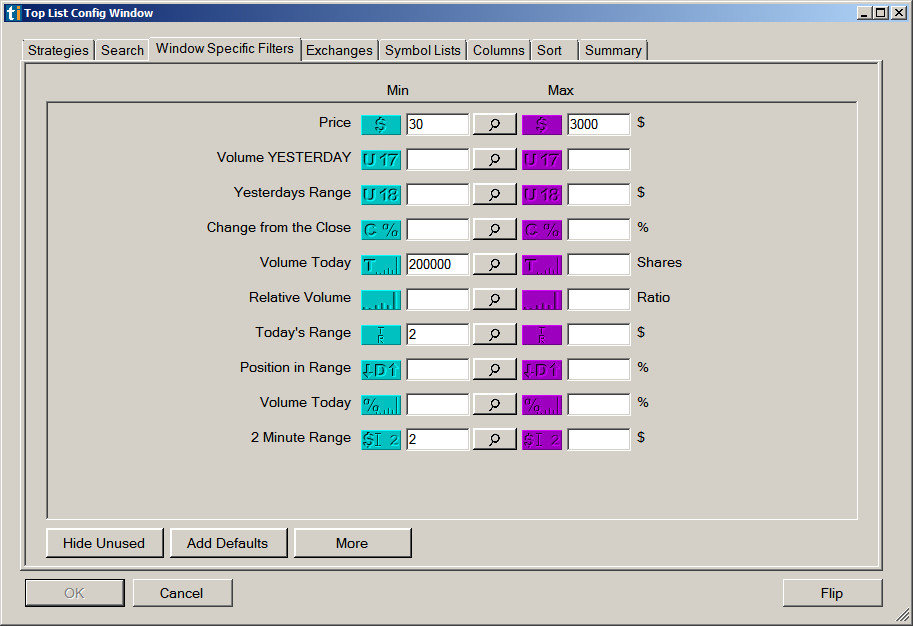
Task: Click the Relative Volume min input field
Action: point(437,299)
